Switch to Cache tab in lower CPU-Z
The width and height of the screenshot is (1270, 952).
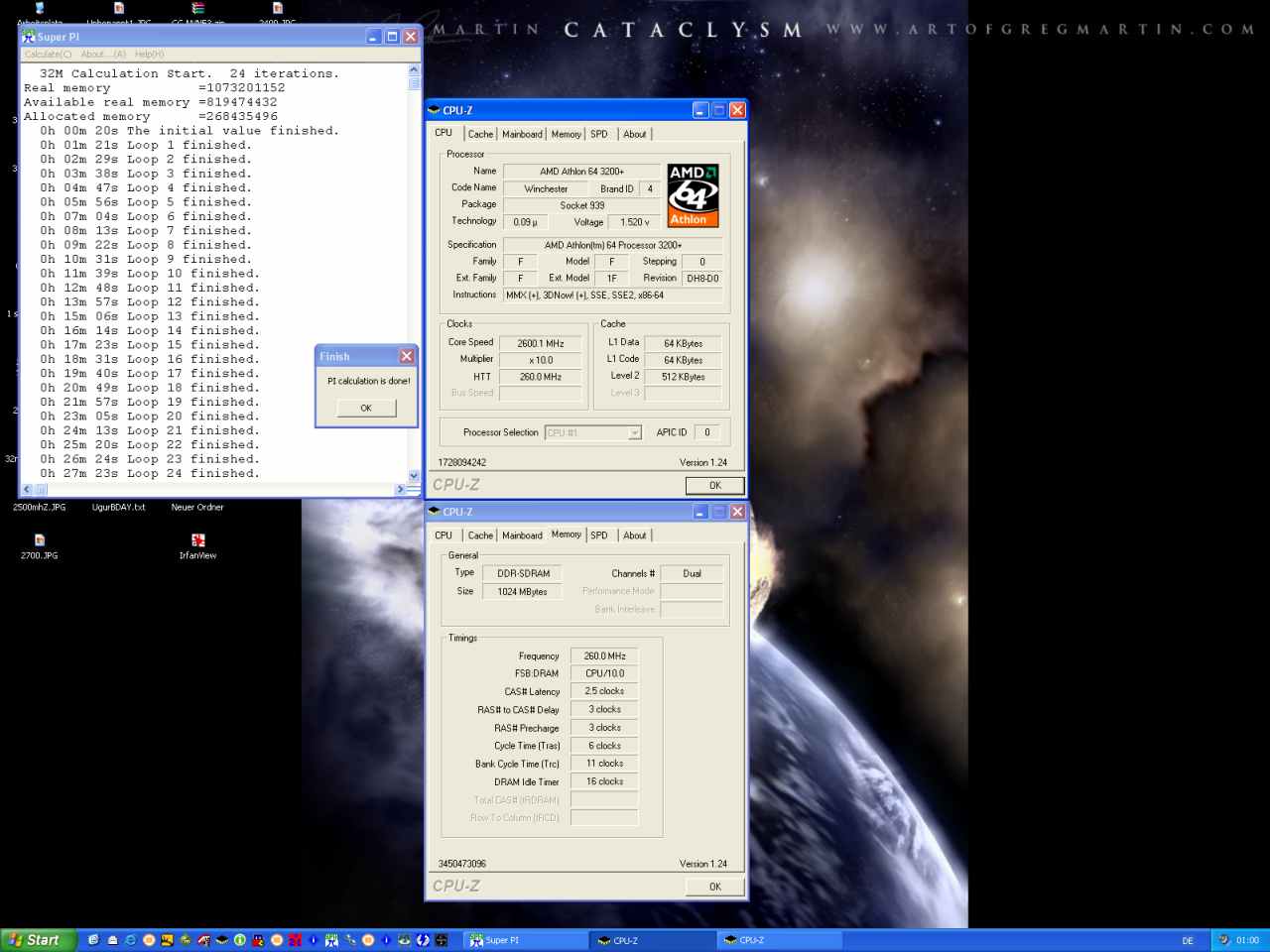(480, 535)
